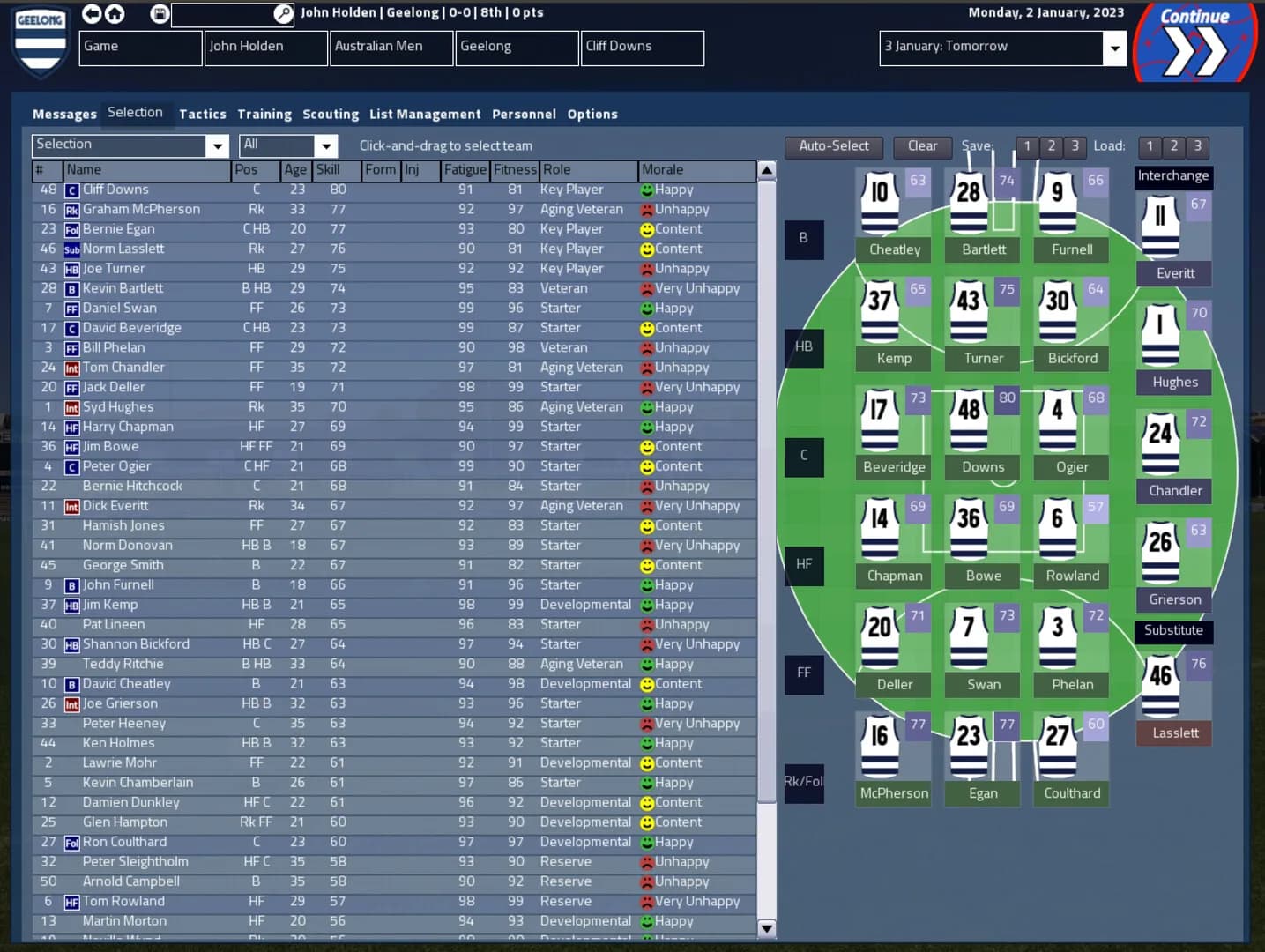Click the magnifier search icon

pos(283,14)
